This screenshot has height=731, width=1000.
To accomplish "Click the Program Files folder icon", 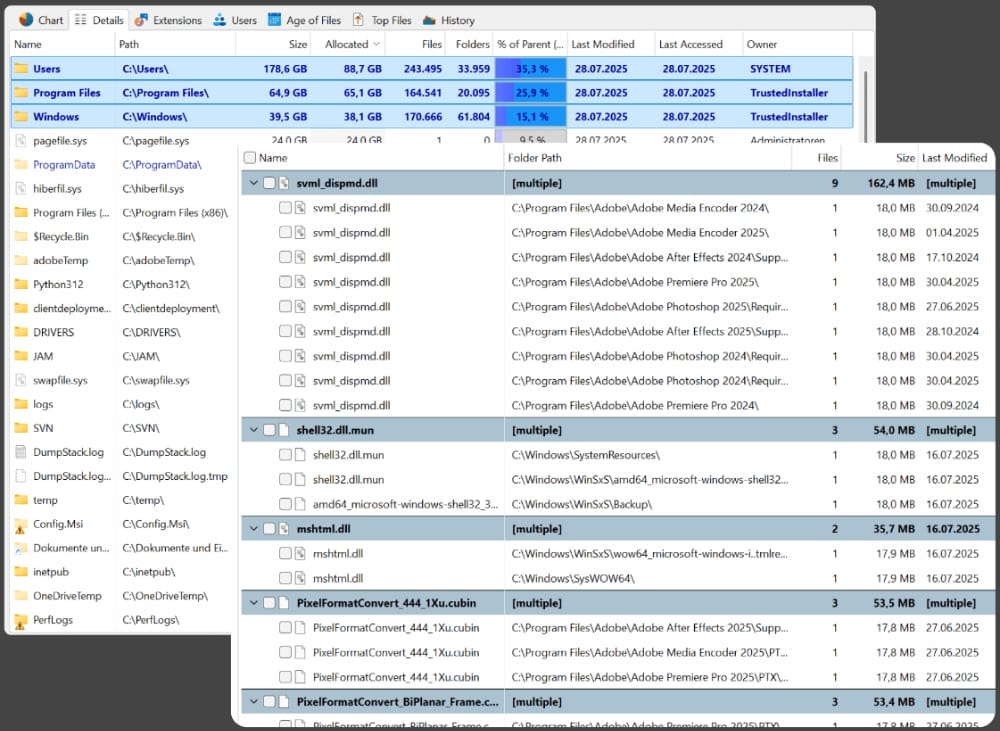I will (x=21, y=92).
